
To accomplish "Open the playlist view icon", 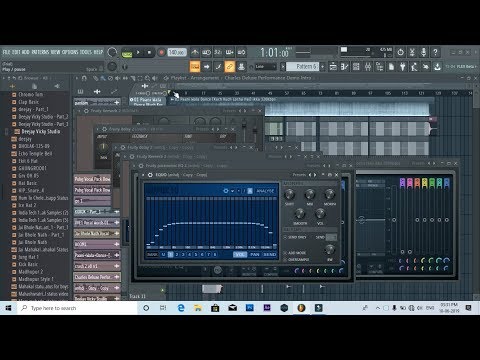I will click(333, 67).
